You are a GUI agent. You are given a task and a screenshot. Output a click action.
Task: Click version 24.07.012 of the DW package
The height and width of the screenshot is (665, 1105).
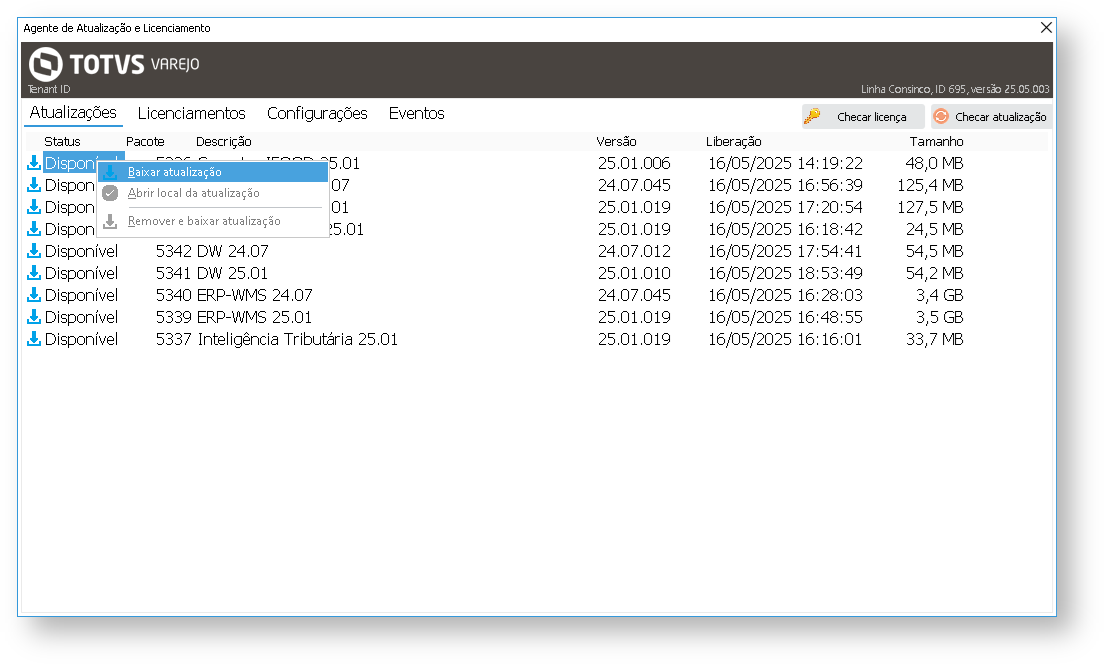pos(634,251)
